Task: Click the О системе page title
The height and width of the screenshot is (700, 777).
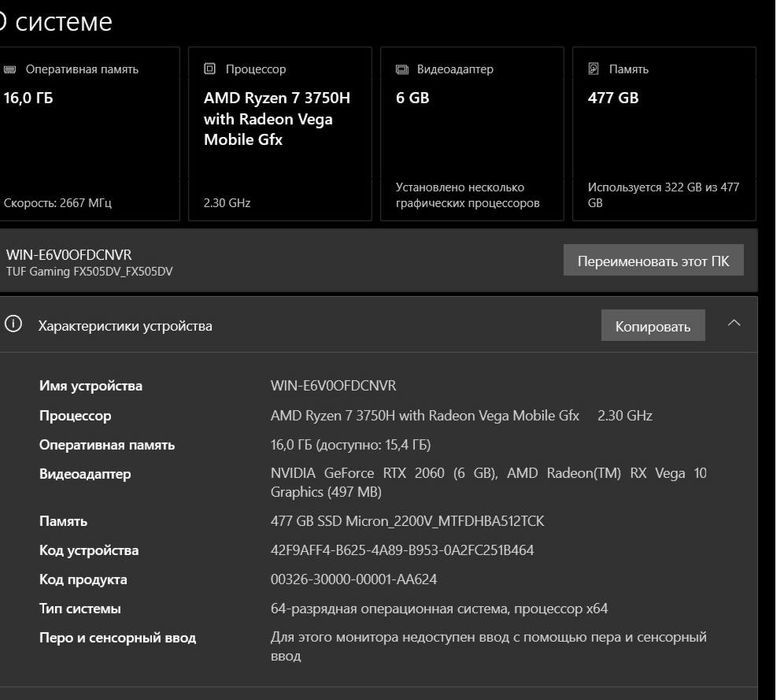Action: (x=56, y=21)
